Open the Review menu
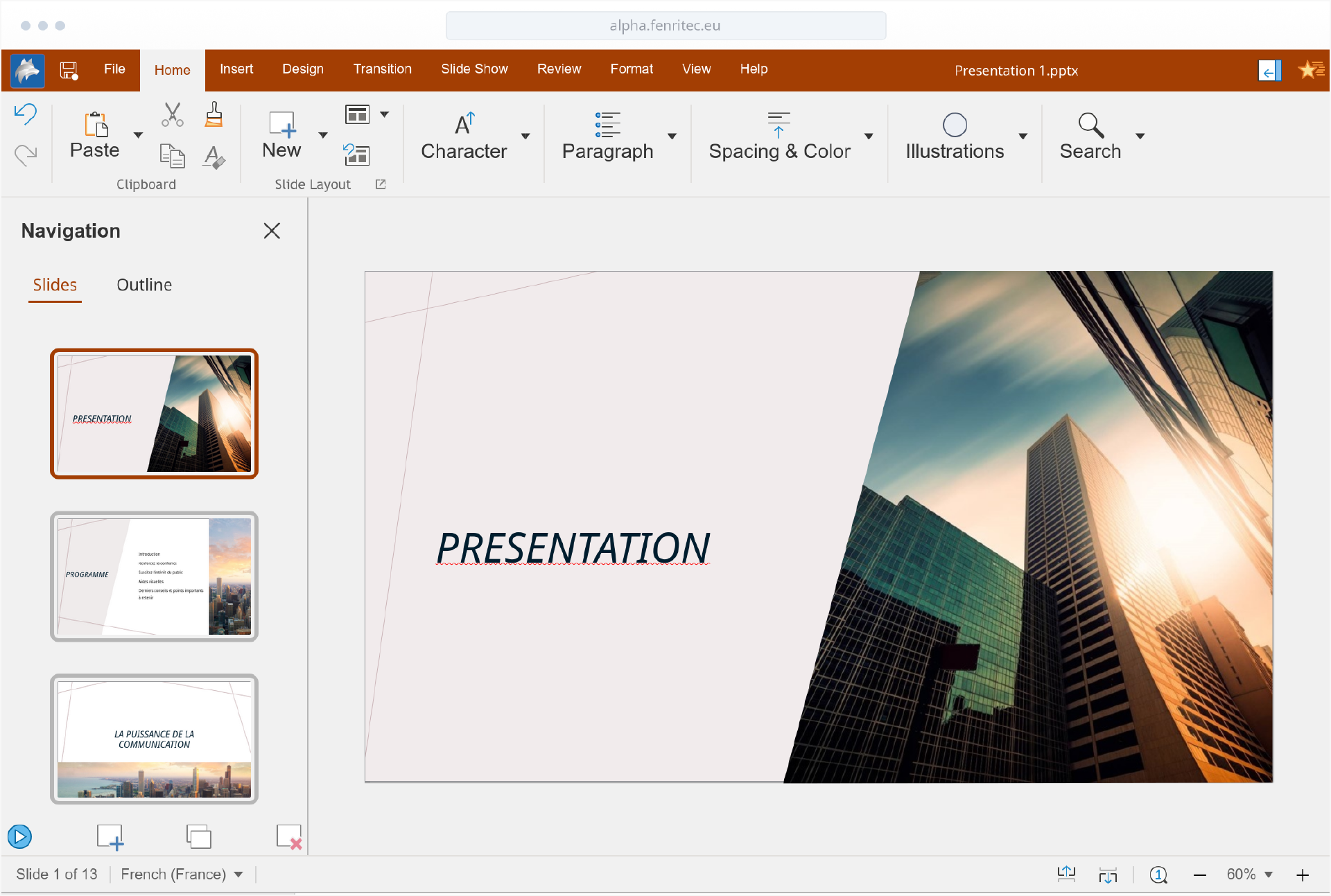The height and width of the screenshot is (896, 1331). 559,69
